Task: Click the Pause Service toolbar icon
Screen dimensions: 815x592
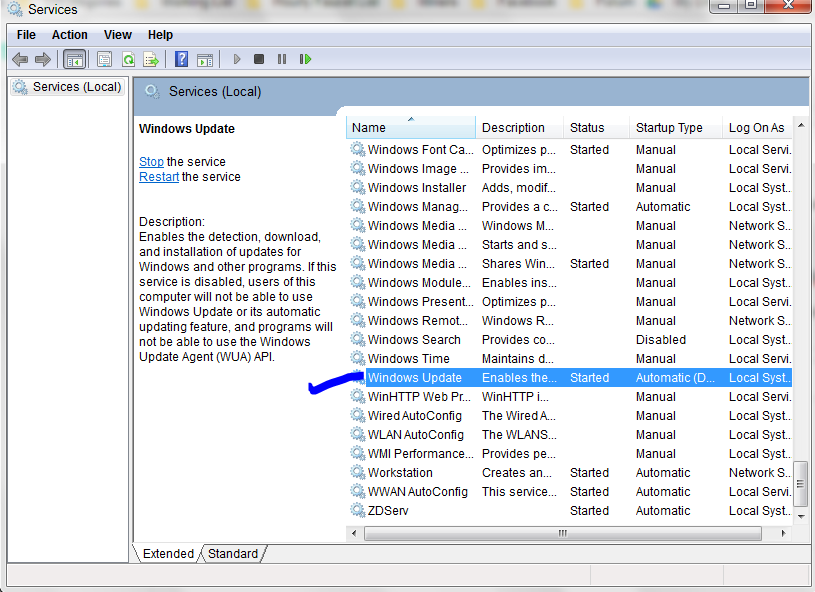Action: (282, 59)
